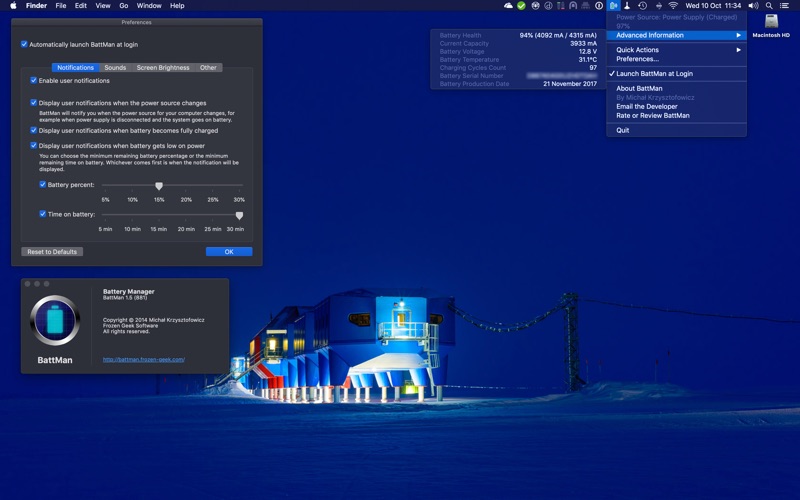800x500 pixels.
Task: Switch to the Sounds tab
Action: tap(115, 67)
